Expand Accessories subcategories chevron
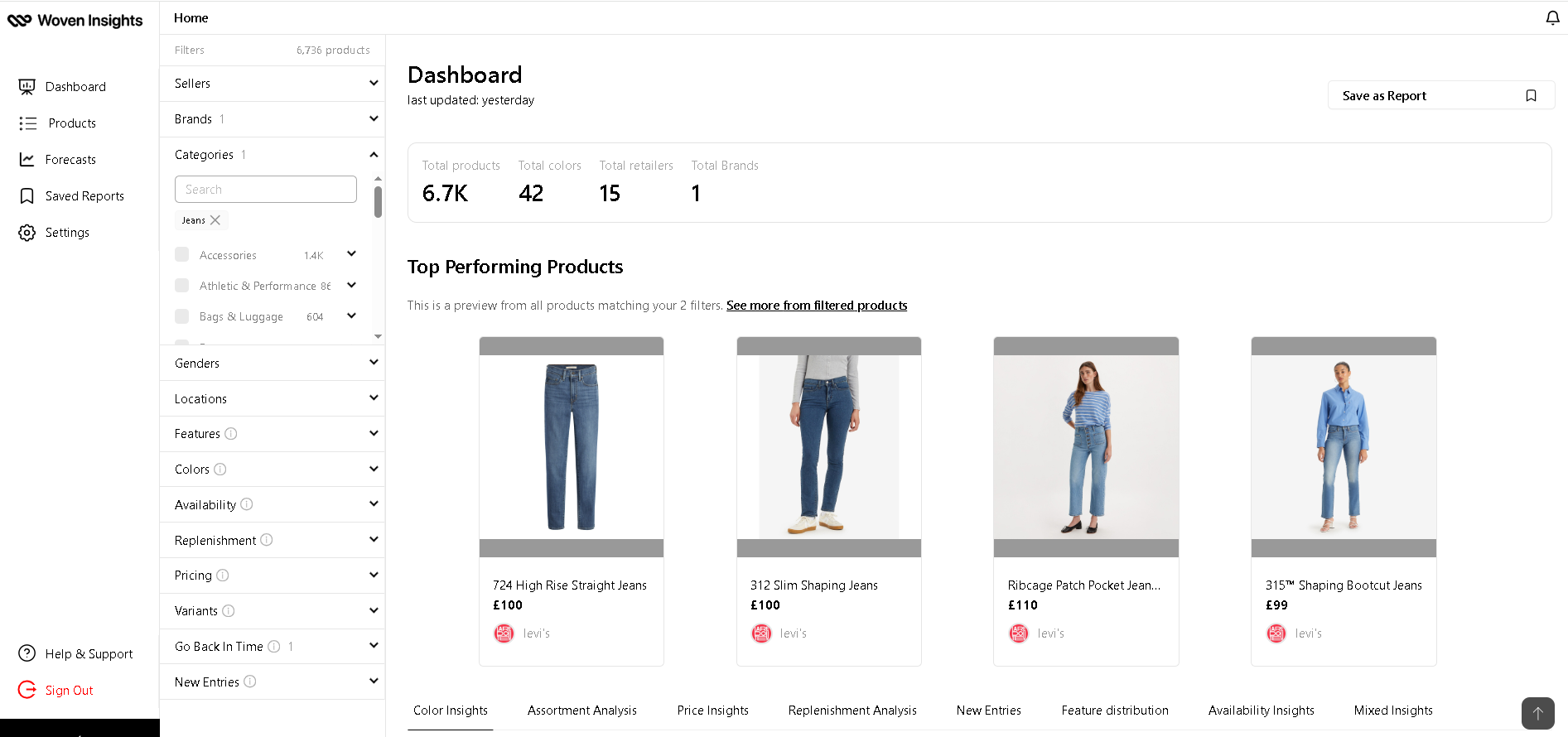This screenshot has height=737, width=1568. (351, 254)
